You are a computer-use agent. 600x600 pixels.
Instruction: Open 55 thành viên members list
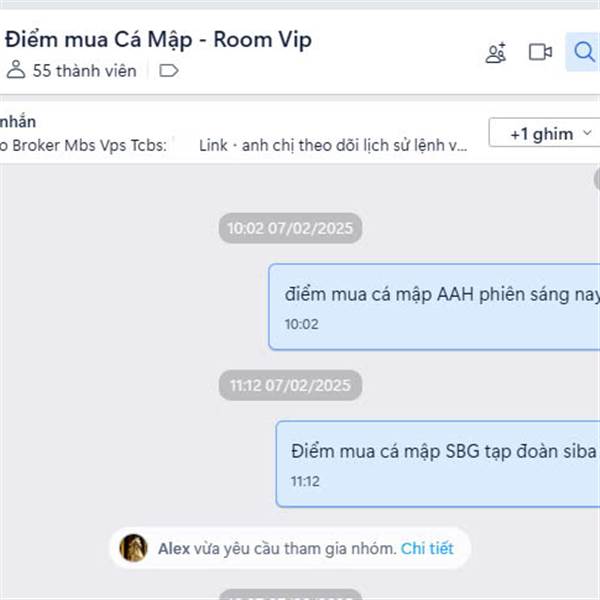pos(85,71)
